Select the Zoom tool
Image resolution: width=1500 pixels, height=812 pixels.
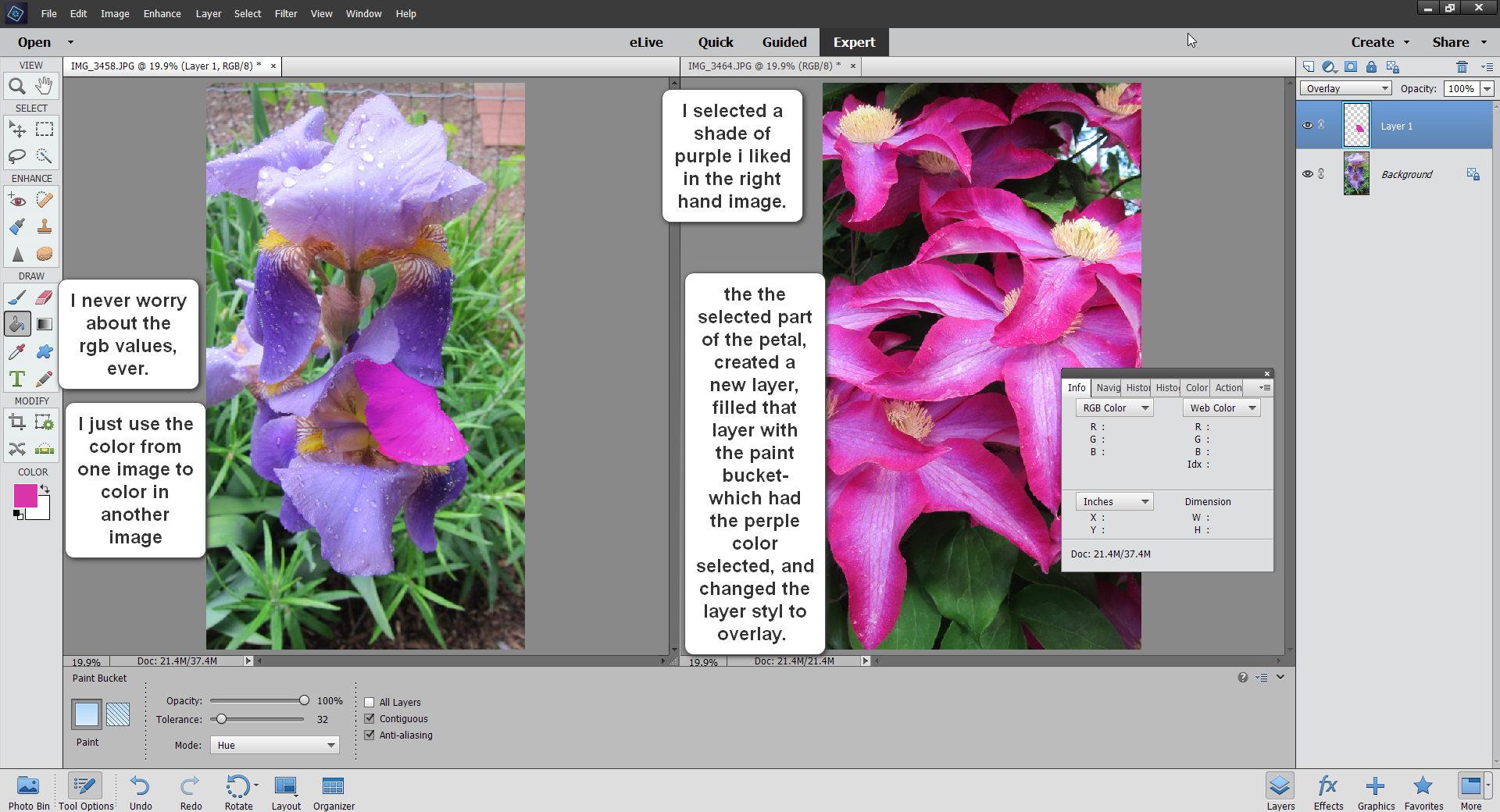click(17, 87)
